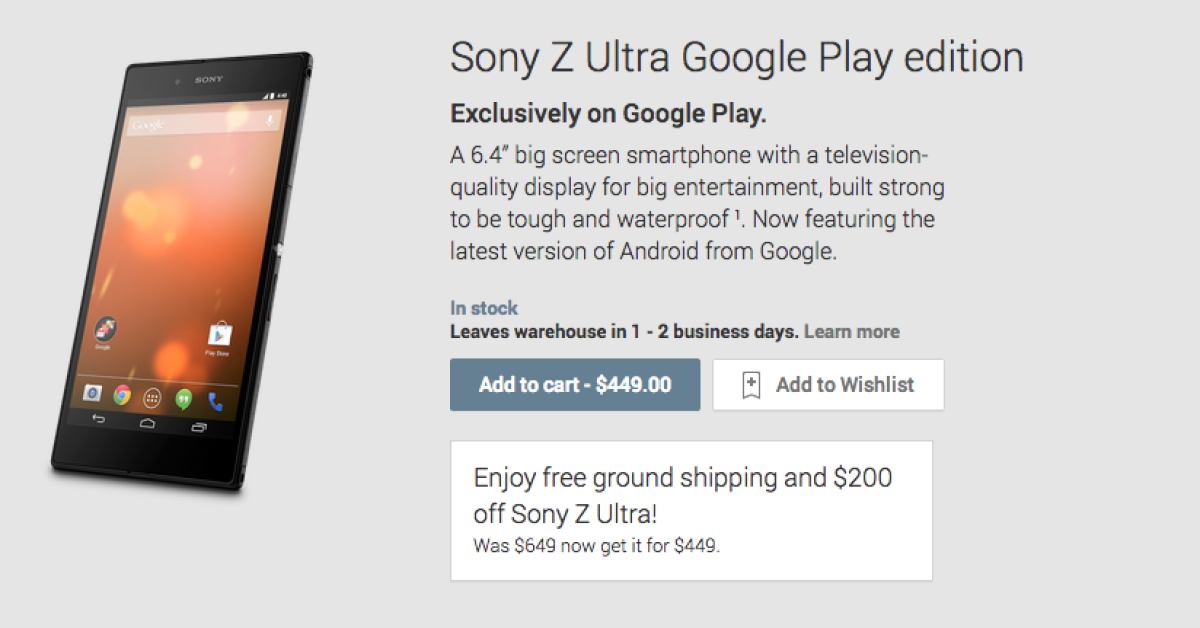Tap the Hangouts icon in the phone dock
1200x628 pixels.
click(183, 399)
